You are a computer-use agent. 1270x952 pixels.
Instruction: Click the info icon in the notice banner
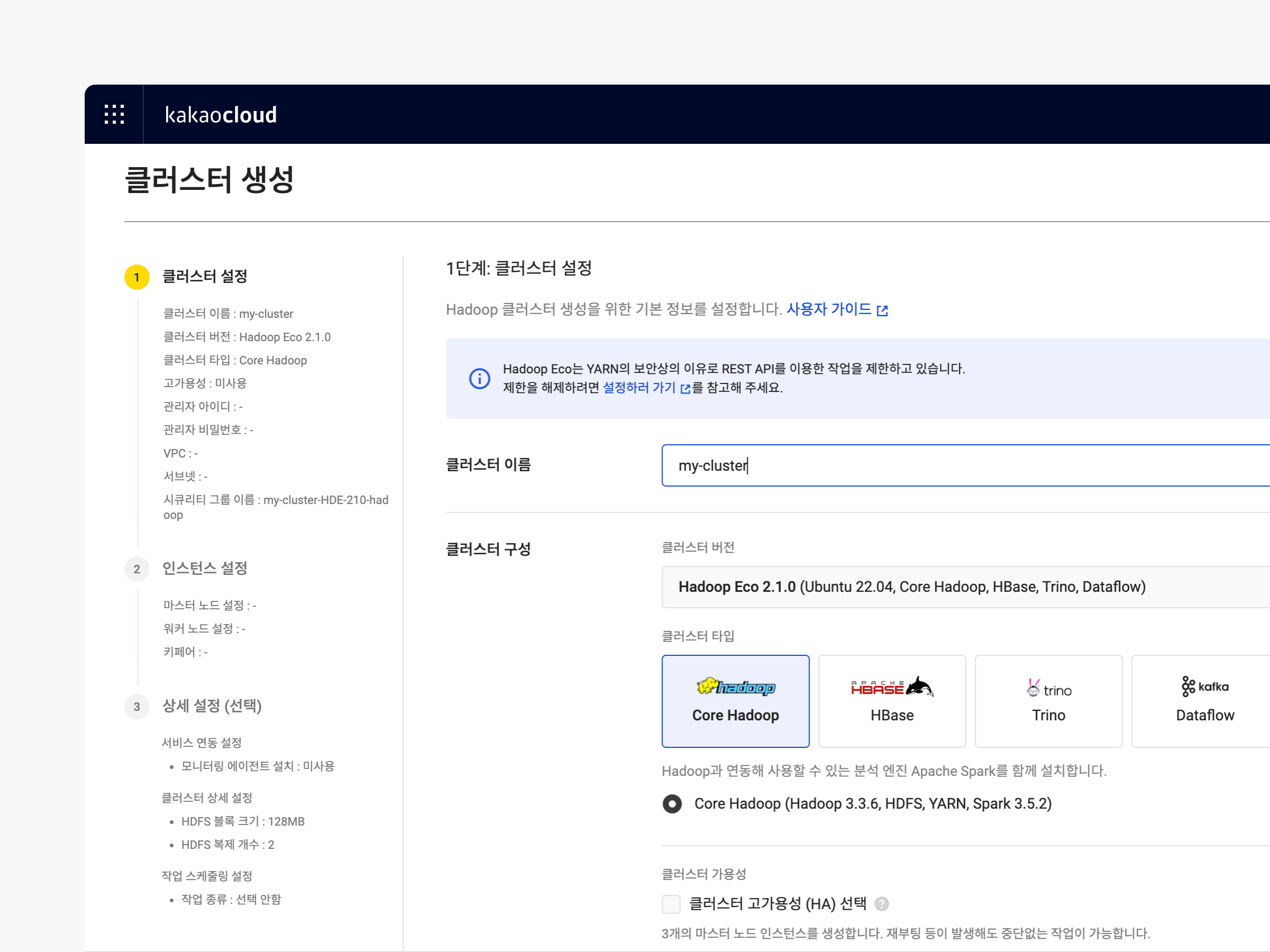point(479,378)
